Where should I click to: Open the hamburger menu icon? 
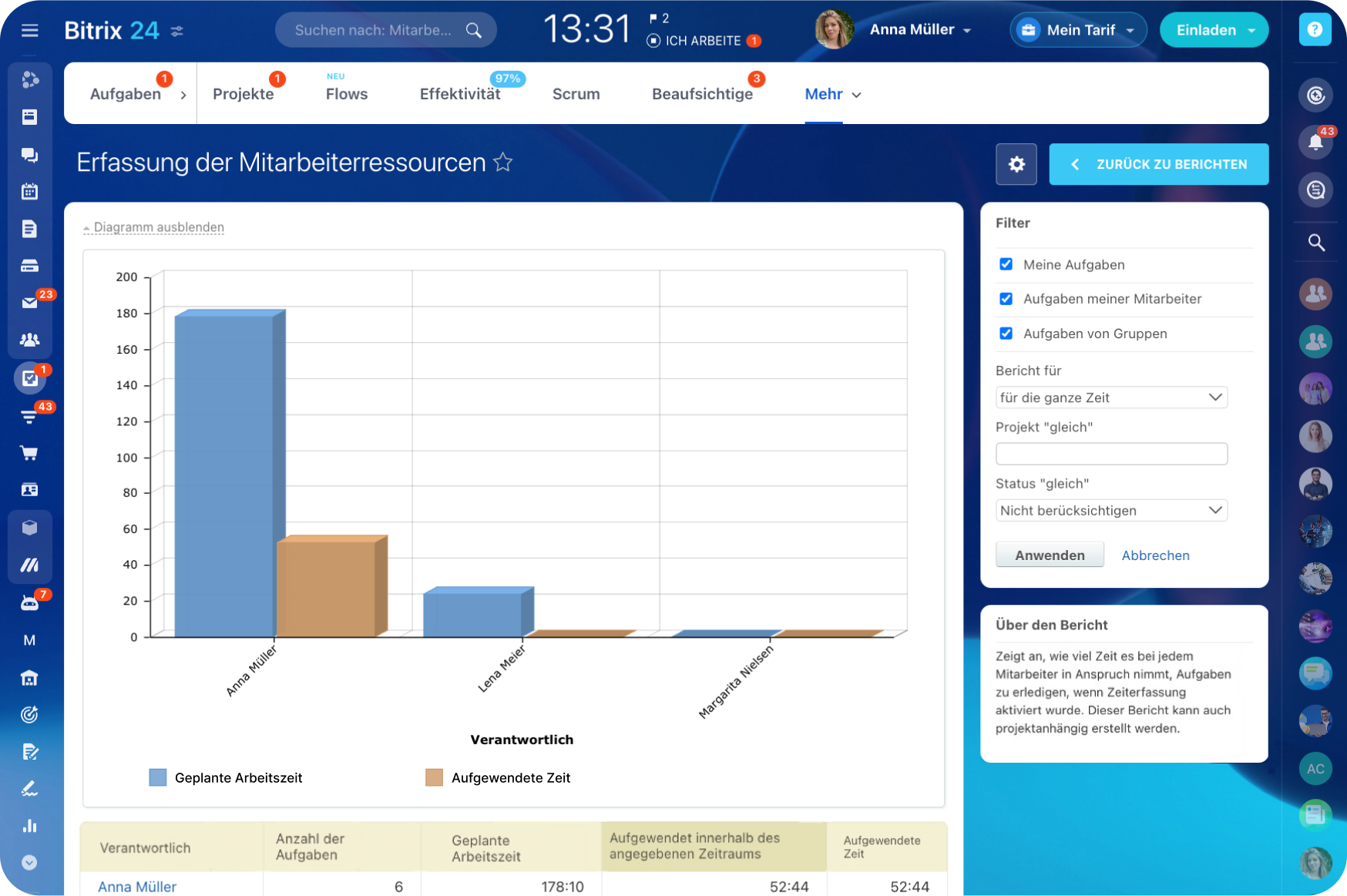pyautogui.click(x=29, y=30)
